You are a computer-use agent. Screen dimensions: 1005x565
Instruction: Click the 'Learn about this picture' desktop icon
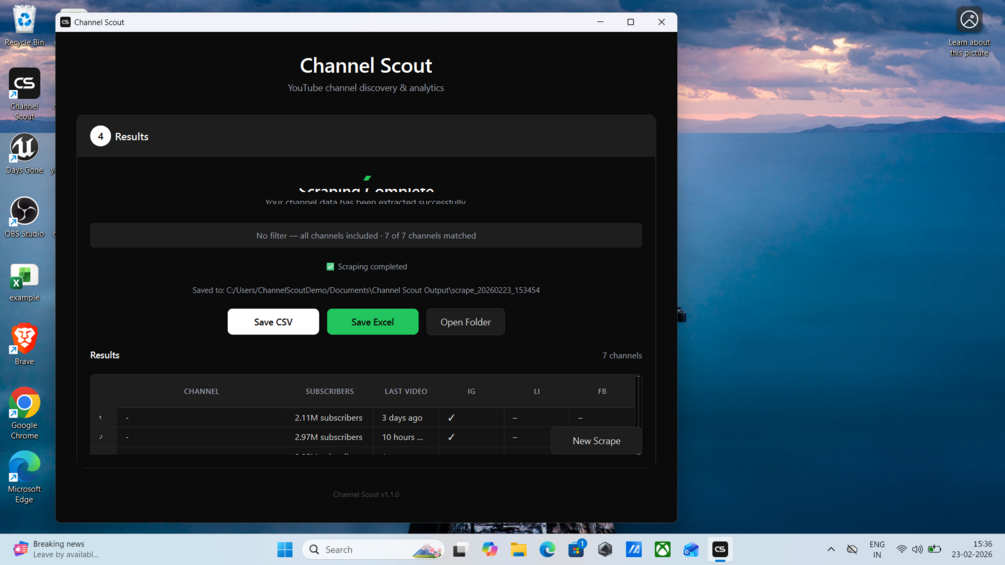(x=969, y=31)
